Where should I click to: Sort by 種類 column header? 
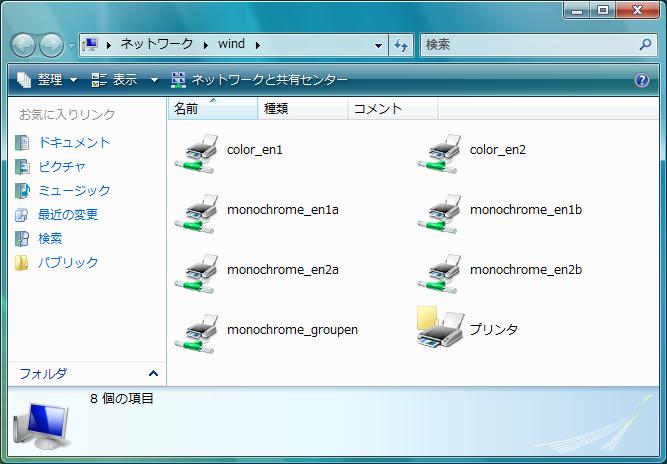pos(303,109)
